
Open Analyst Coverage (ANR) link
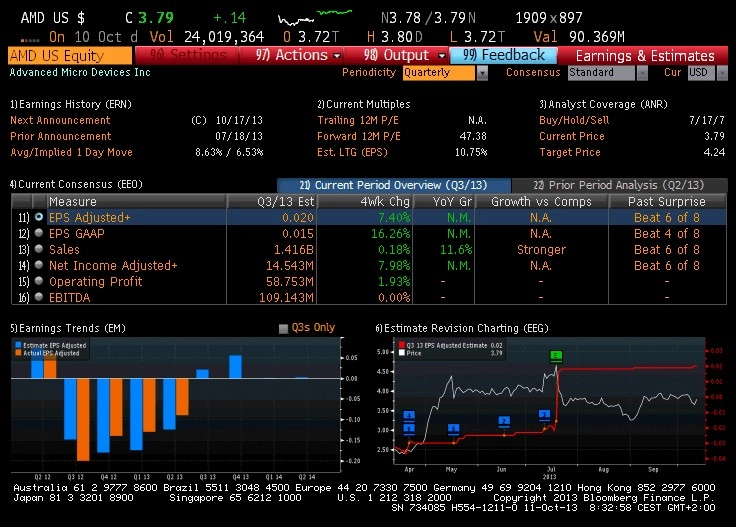[x=603, y=104]
